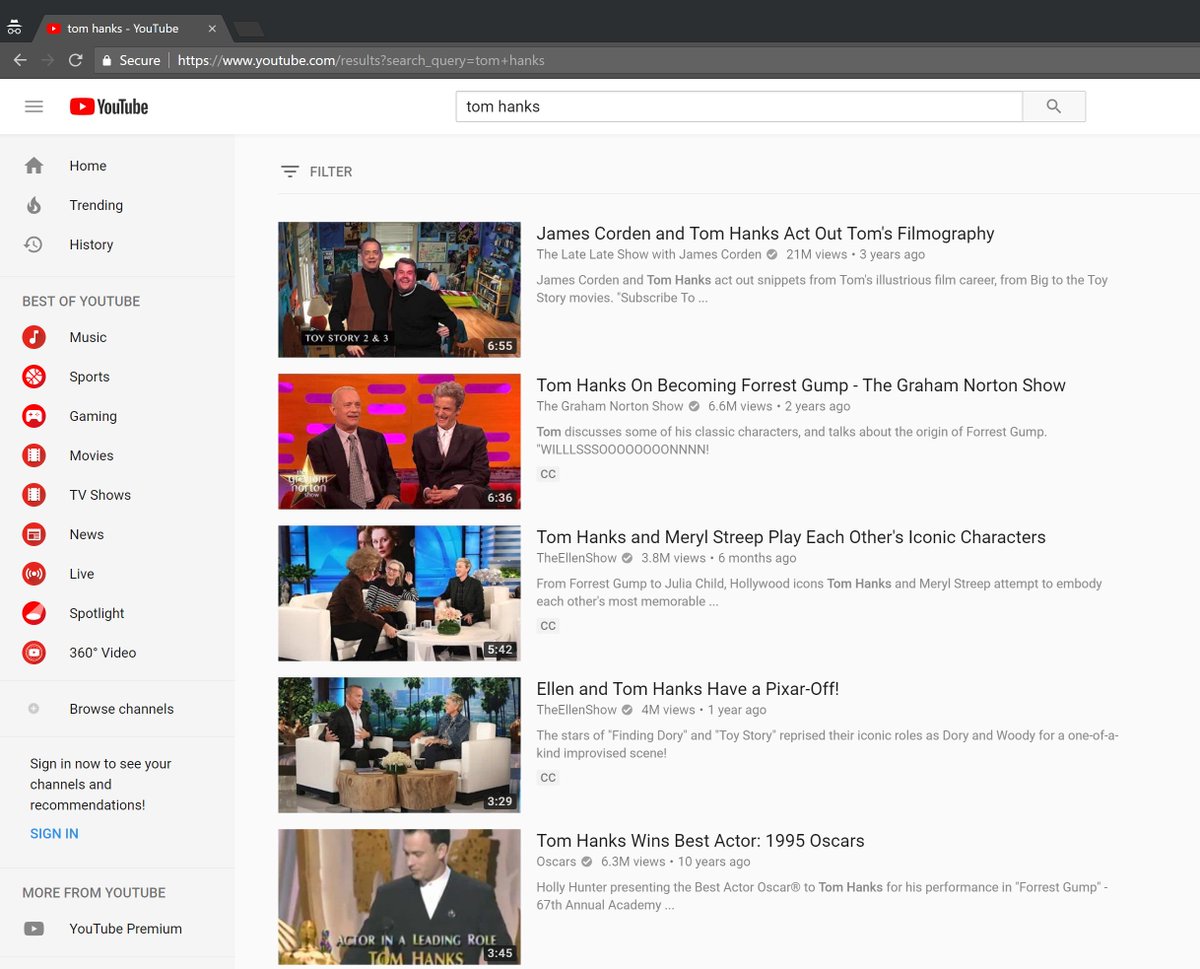The image size is (1200, 969).
Task: Visit TheEllenShow channel under Meryl Streep video
Action: pos(577,558)
